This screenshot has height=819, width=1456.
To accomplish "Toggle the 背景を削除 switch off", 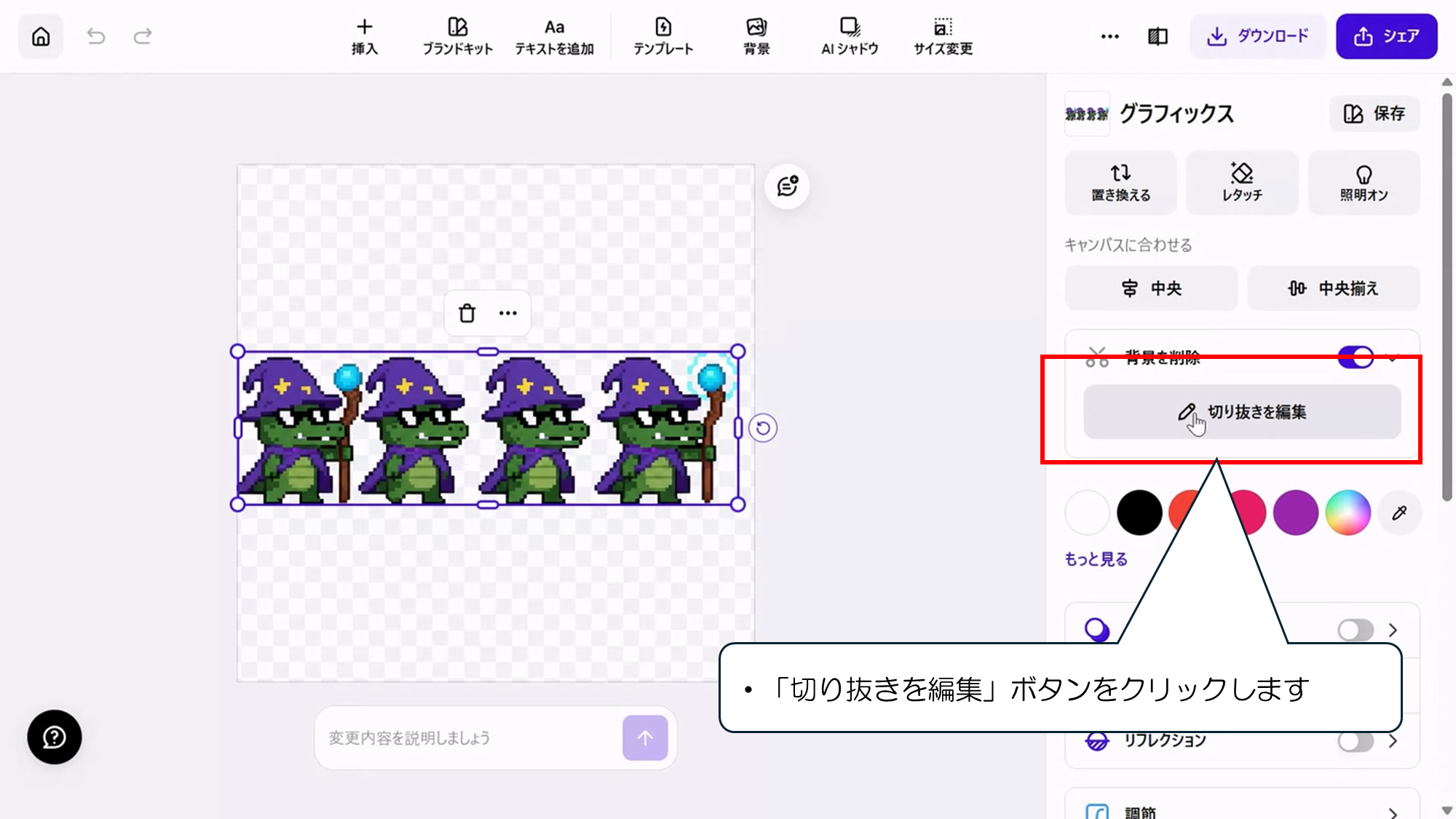I will click(x=1356, y=356).
